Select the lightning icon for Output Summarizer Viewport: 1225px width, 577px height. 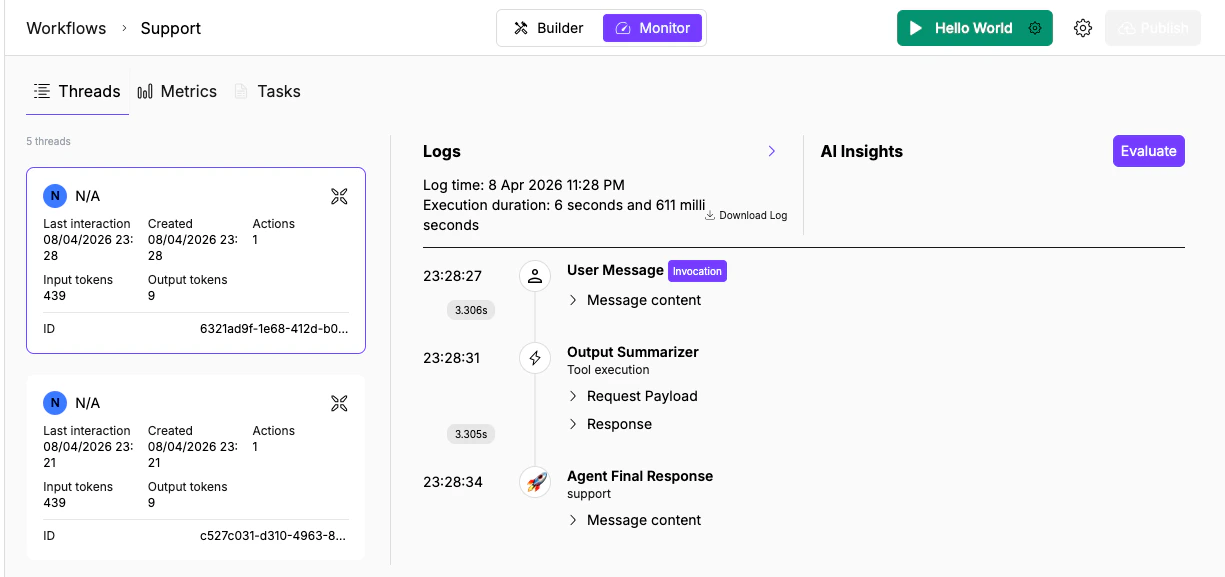pyautogui.click(x=535, y=358)
